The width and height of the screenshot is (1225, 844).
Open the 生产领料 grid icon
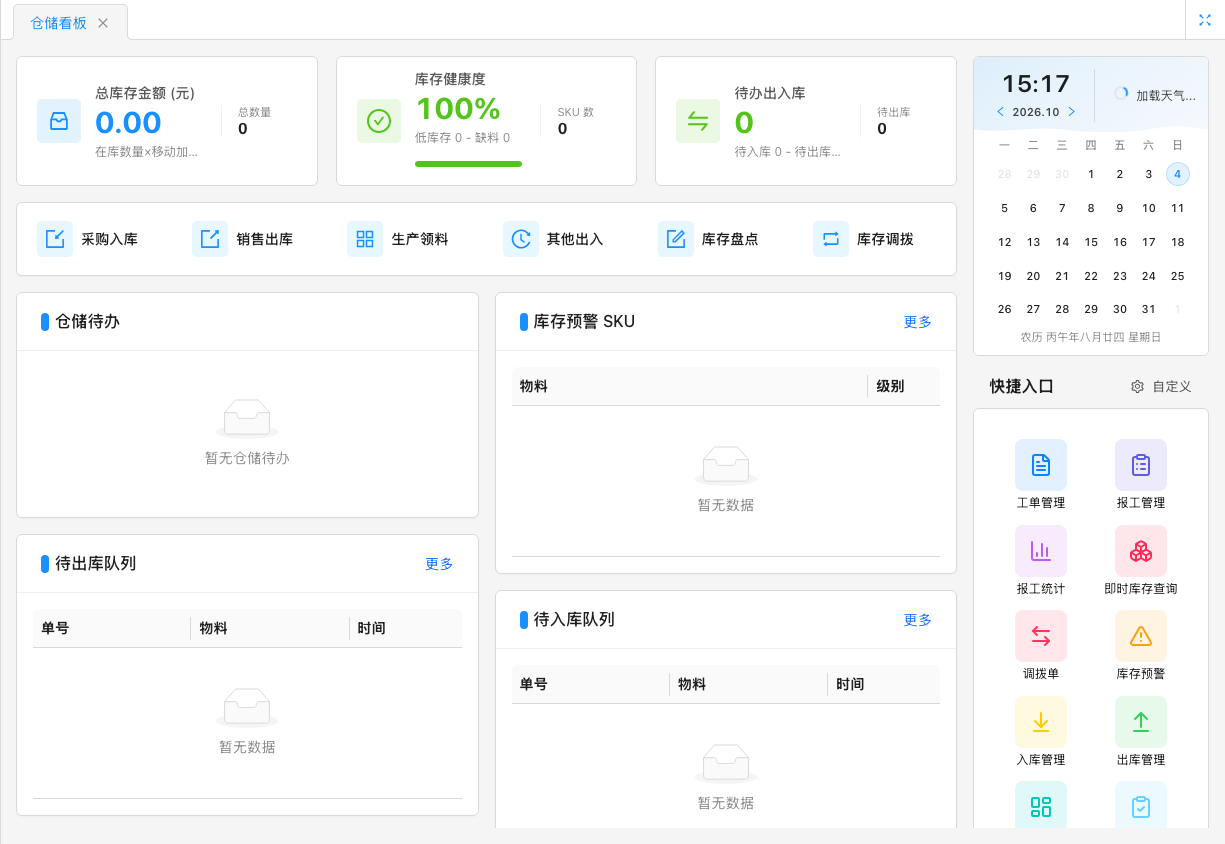[365, 239]
